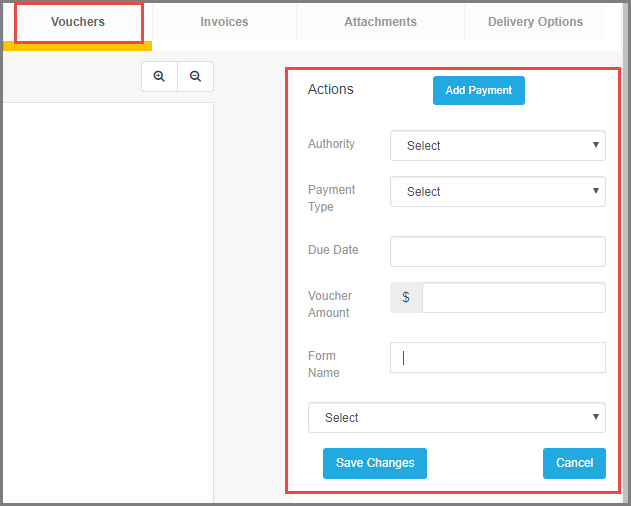Click the dollar sign prefix in Voucher Amount
The width and height of the screenshot is (631, 506).
[406, 297]
